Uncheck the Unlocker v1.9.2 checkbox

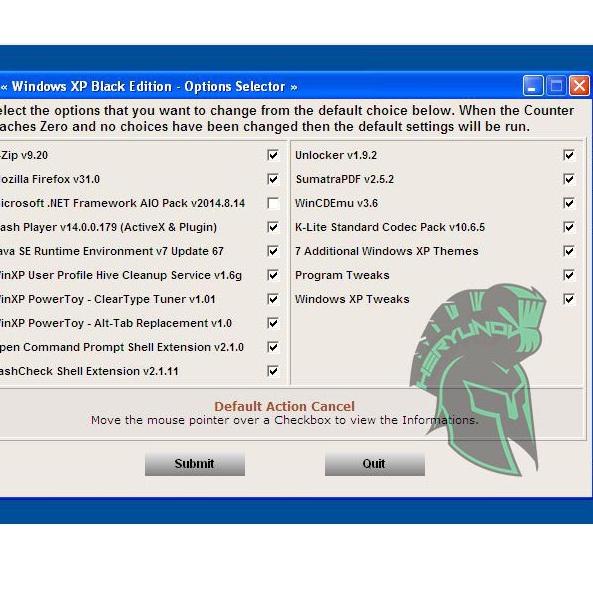[x=569, y=155]
